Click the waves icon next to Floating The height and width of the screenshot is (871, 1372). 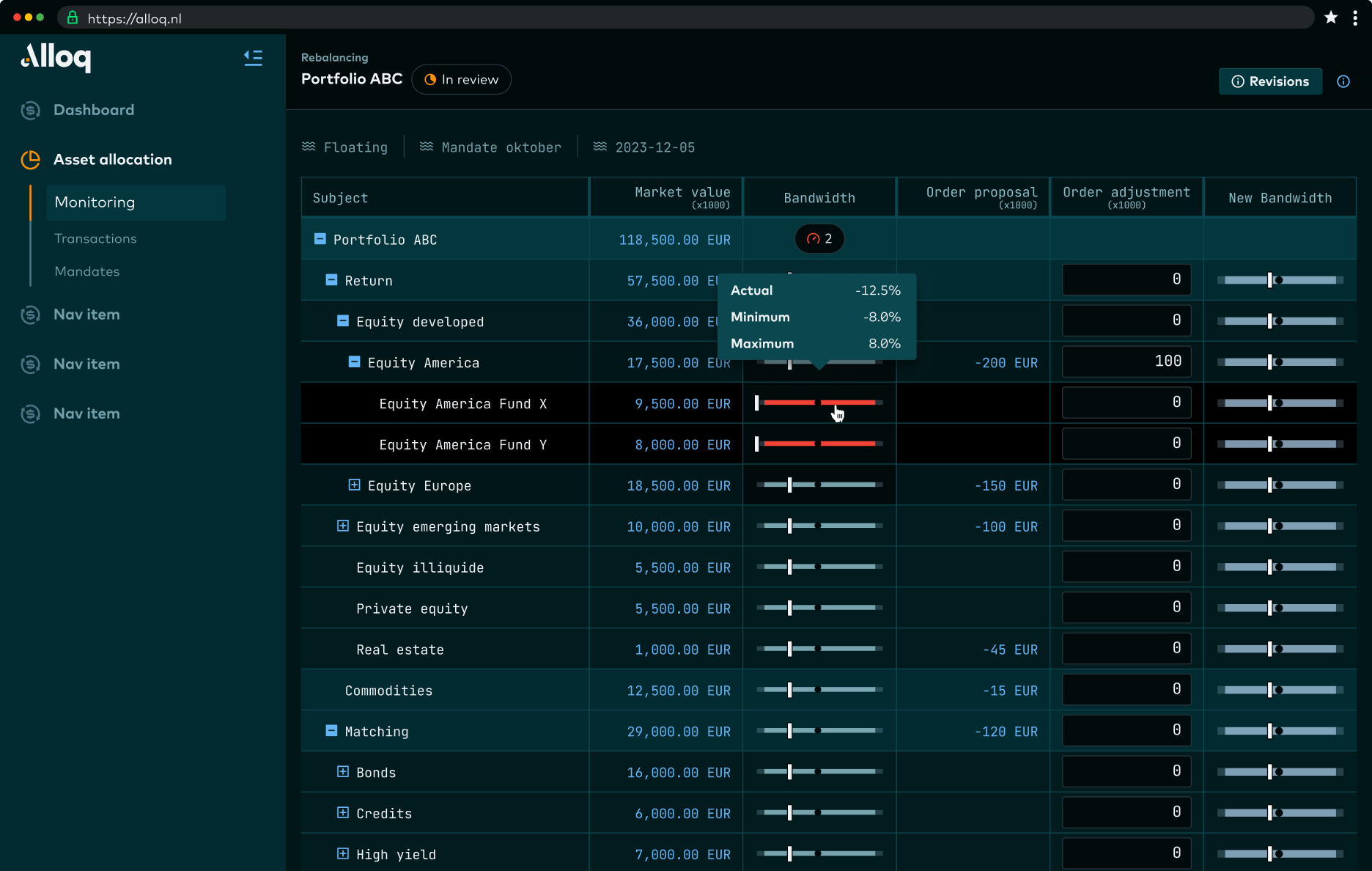pyautogui.click(x=309, y=147)
